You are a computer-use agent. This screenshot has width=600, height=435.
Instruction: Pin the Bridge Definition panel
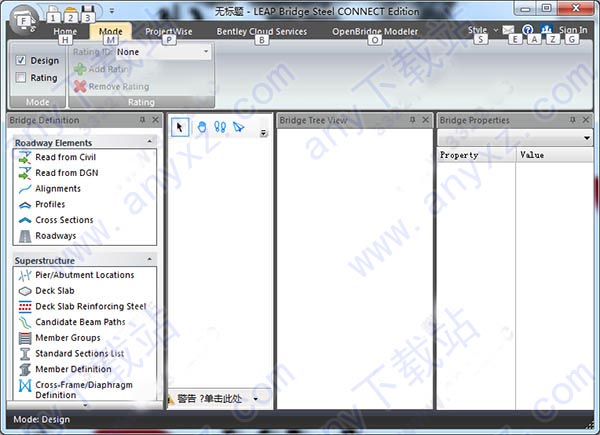tap(142, 120)
